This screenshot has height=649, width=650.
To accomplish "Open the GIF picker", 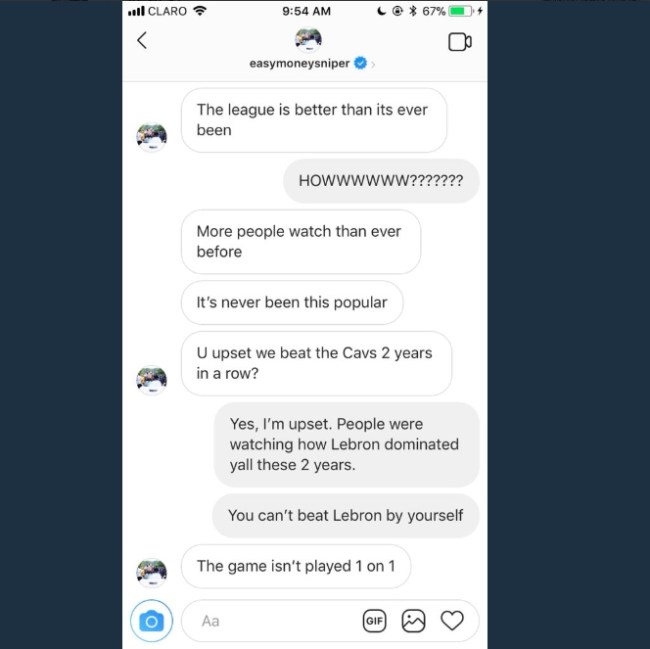I will click(374, 621).
